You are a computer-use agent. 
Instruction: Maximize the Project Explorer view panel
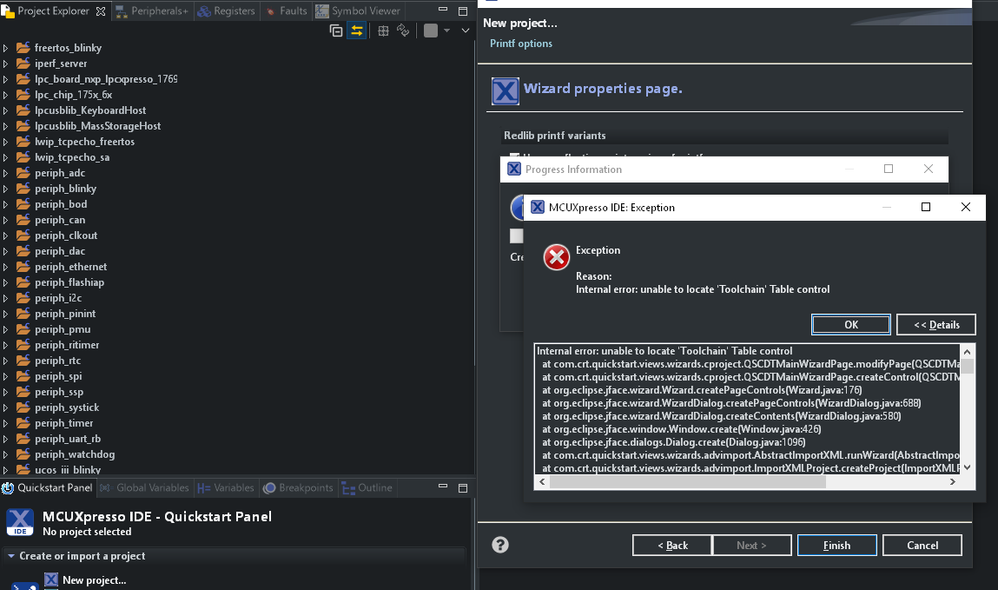click(463, 11)
